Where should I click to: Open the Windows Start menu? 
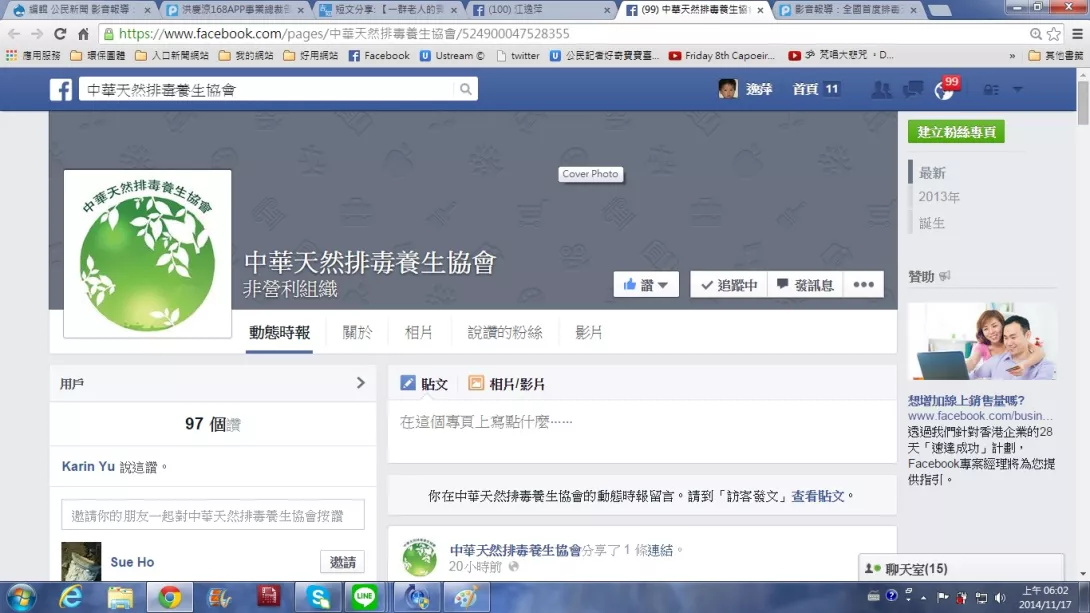click(x=22, y=597)
